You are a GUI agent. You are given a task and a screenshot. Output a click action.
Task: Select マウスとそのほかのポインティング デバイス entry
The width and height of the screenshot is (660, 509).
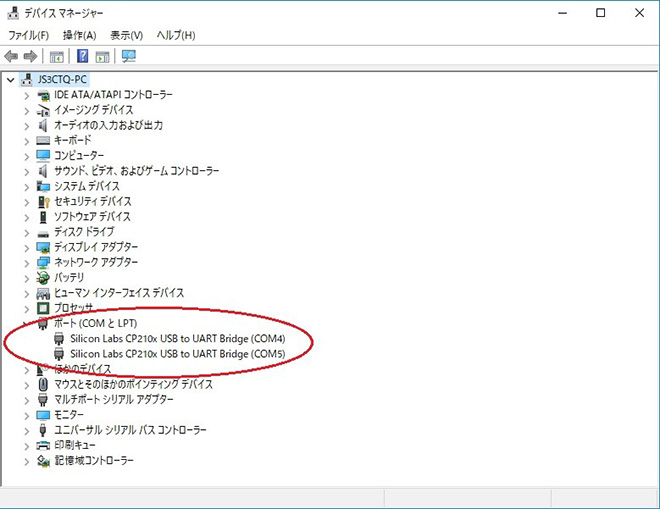coord(133,384)
